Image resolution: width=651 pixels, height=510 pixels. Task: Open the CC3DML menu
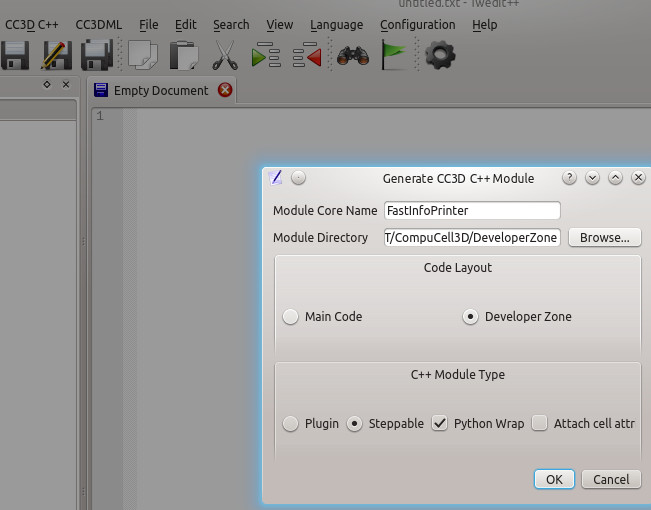click(x=100, y=25)
